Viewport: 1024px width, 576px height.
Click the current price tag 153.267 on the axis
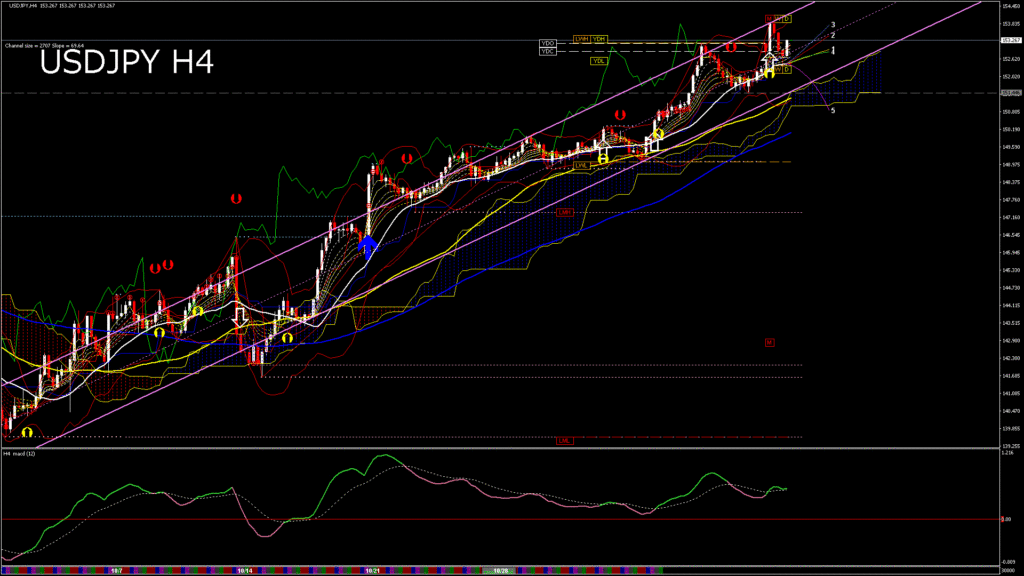pyautogui.click(x=1009, y=41)
